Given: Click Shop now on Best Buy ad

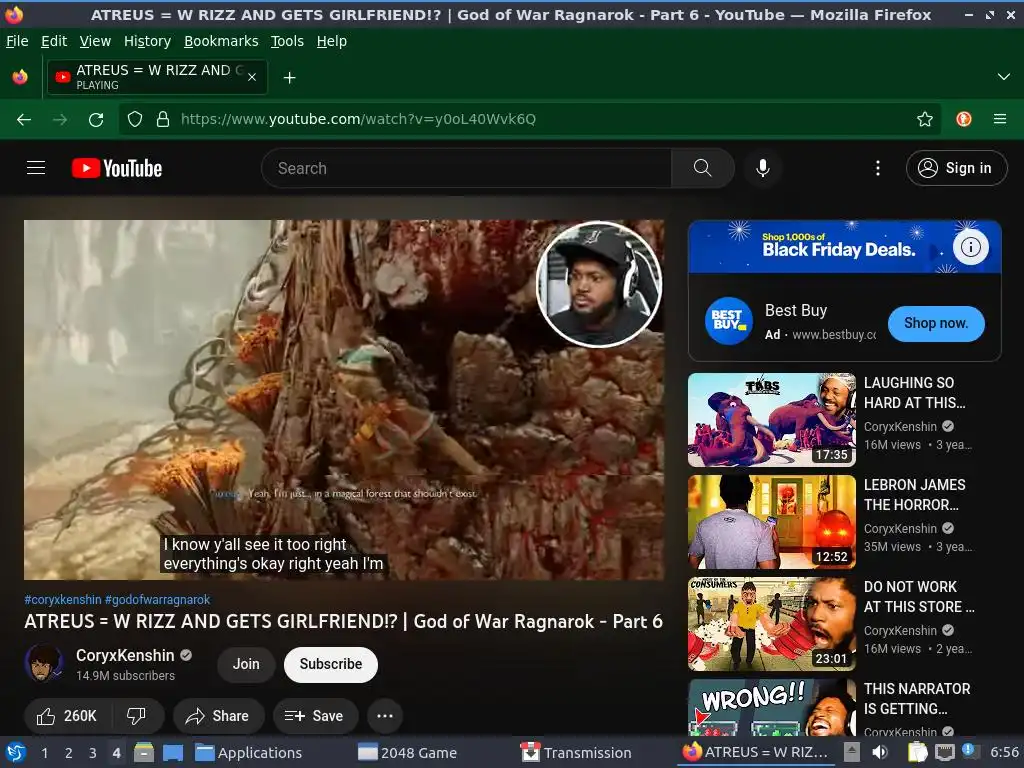Looking at the screenshot, I should pos(936,323).
